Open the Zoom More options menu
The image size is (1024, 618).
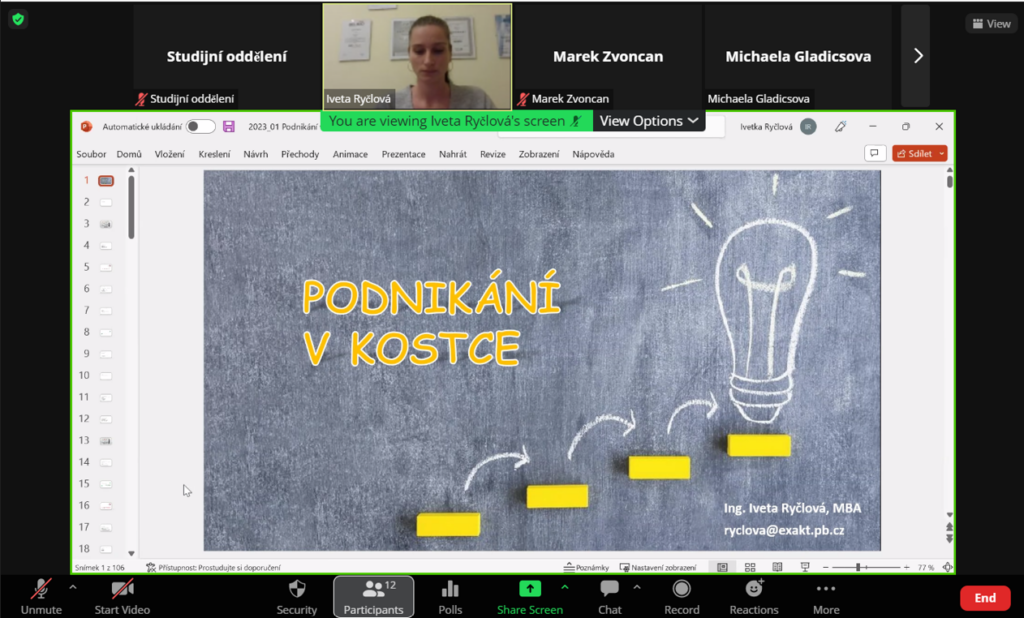pos(826,597)
